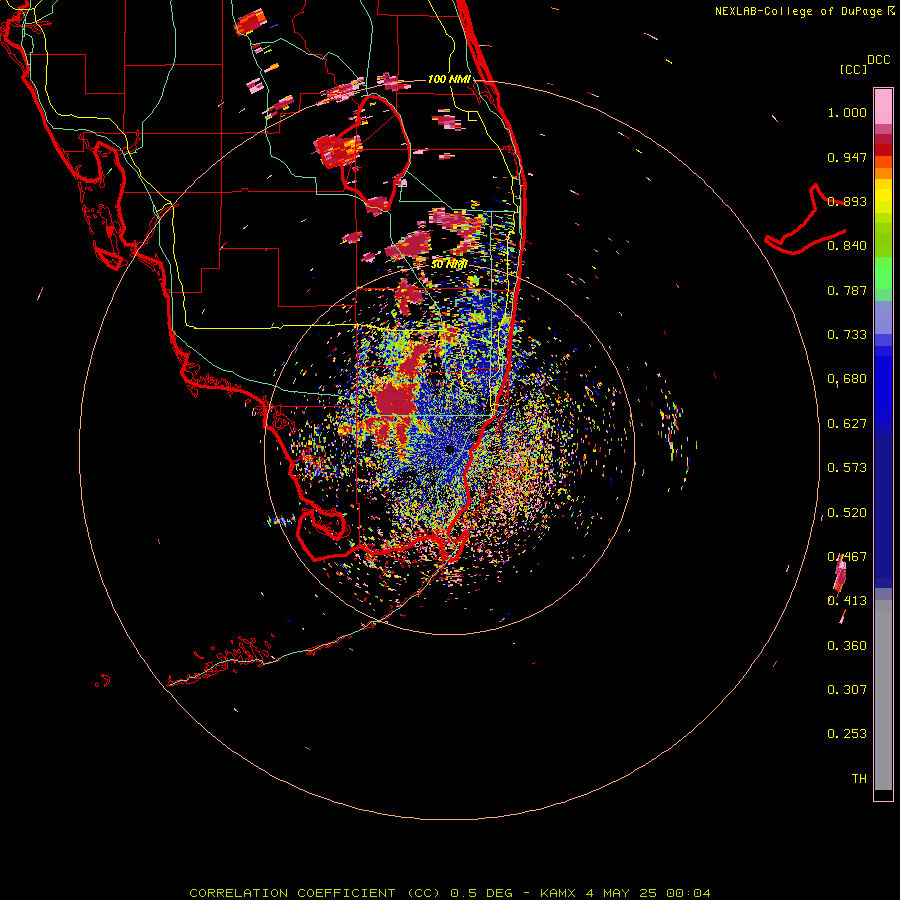Screen dimensions: 900x900
Task: Click the 0.840 scale value
Action: (x=847, y=246)
